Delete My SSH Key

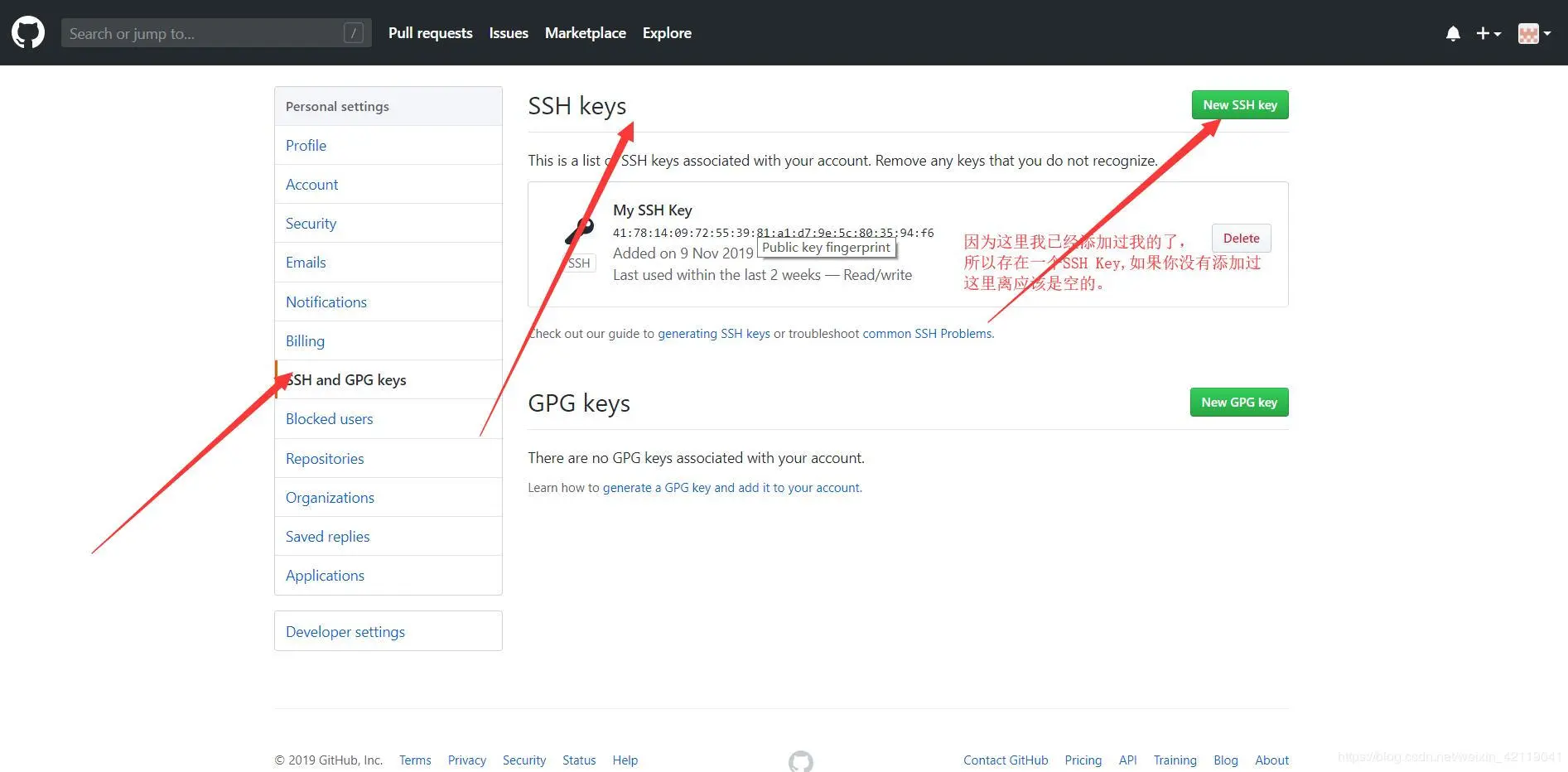click(1241, 239)
